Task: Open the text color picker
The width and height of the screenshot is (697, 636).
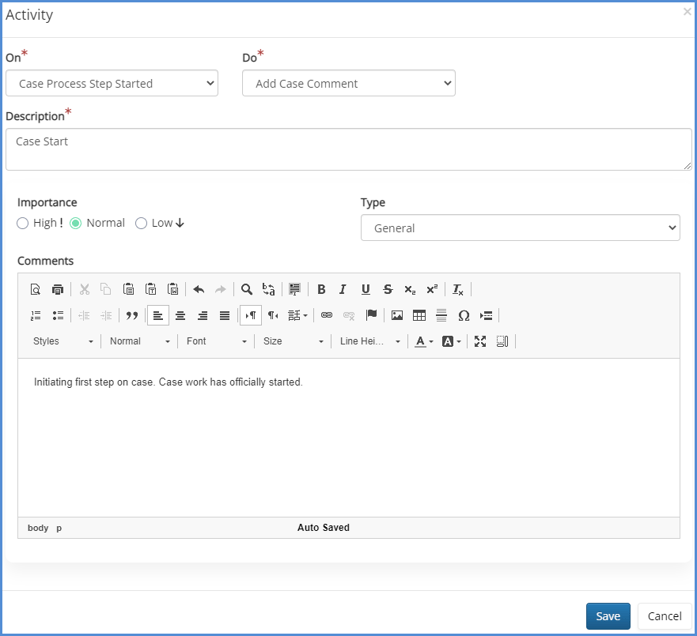Action: click(424, 341)
